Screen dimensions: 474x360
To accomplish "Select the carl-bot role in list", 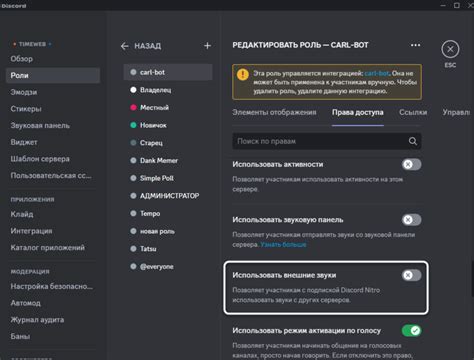I will (x=168, y=72).
